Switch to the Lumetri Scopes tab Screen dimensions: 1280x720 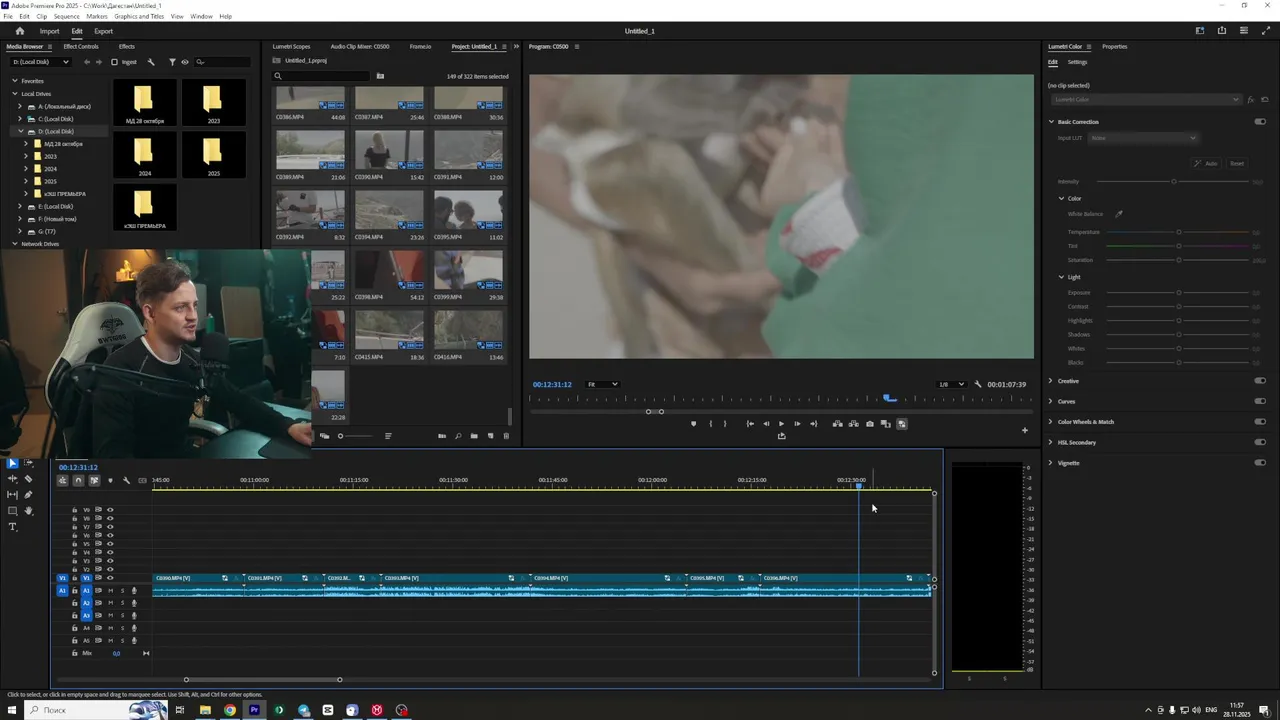click(x=291, y=46)
